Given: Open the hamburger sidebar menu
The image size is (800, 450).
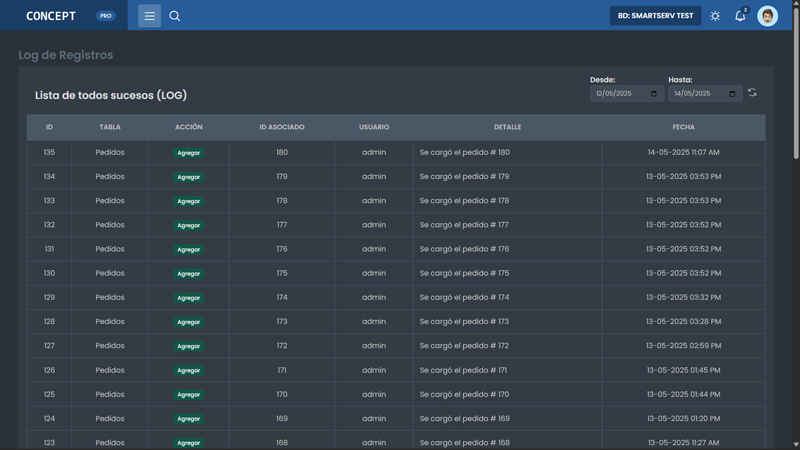Looking at the screenshot, I should click(149, 16).
